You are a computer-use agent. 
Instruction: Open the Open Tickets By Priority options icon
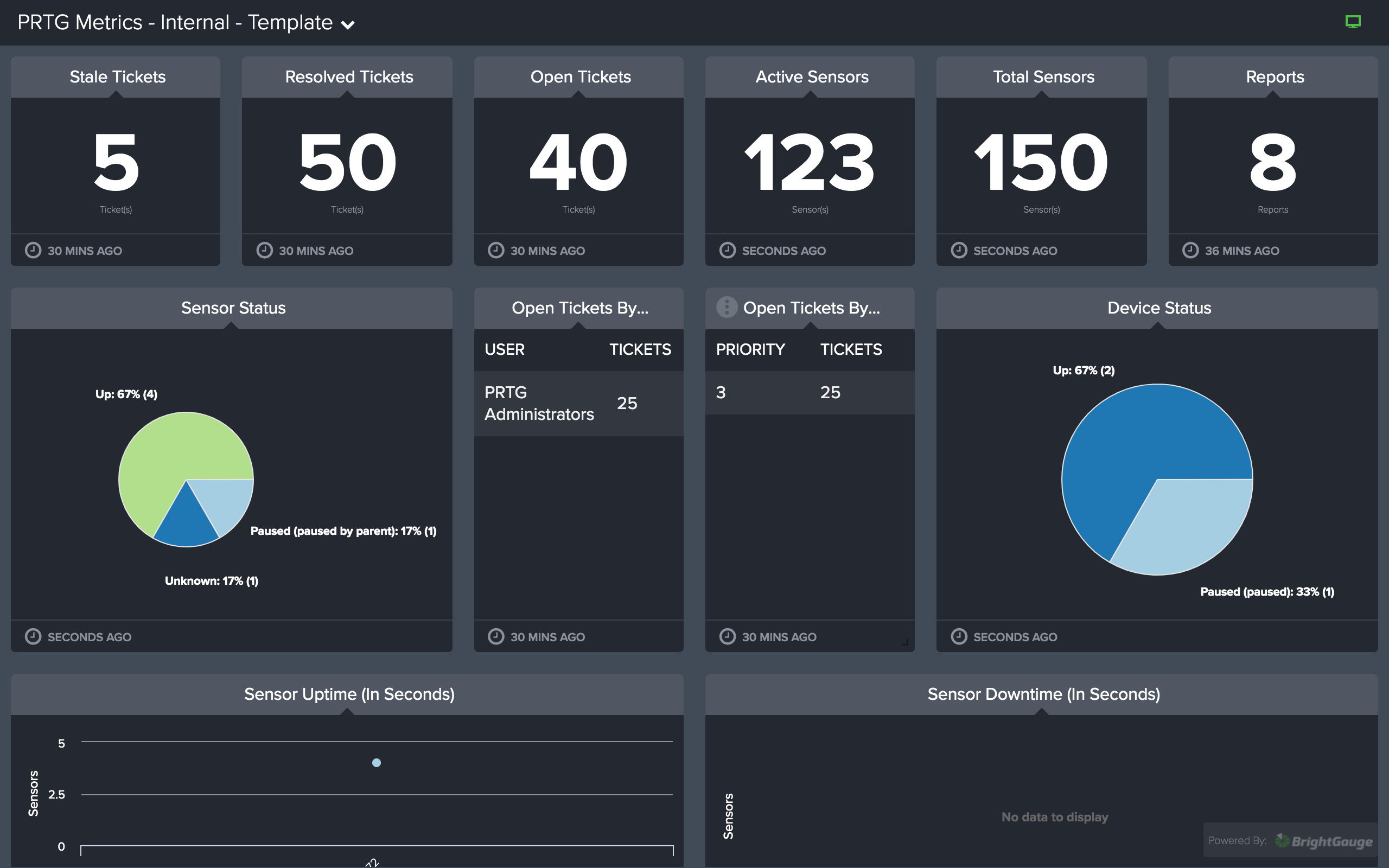coord(726,307)
